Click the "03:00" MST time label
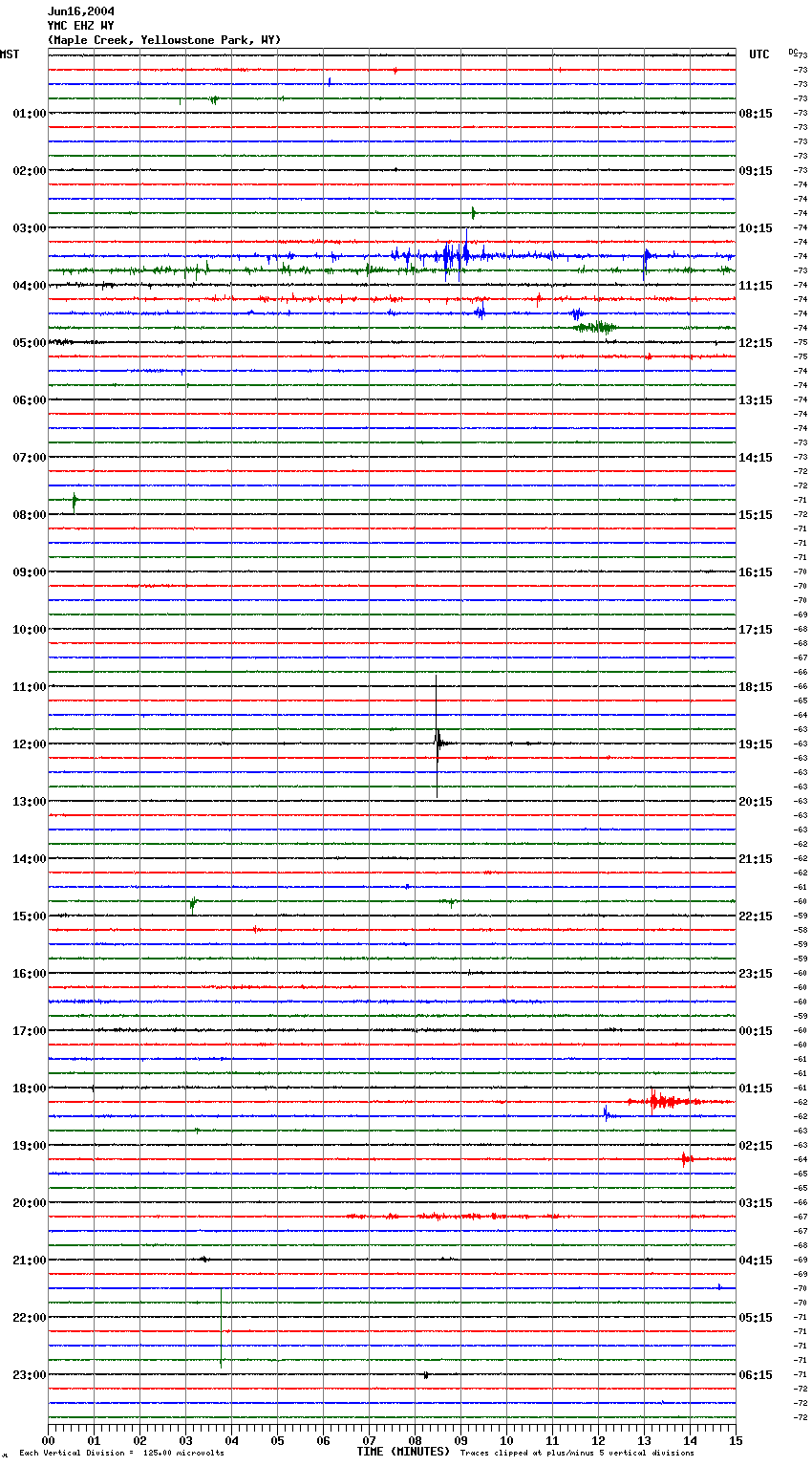 30,228
